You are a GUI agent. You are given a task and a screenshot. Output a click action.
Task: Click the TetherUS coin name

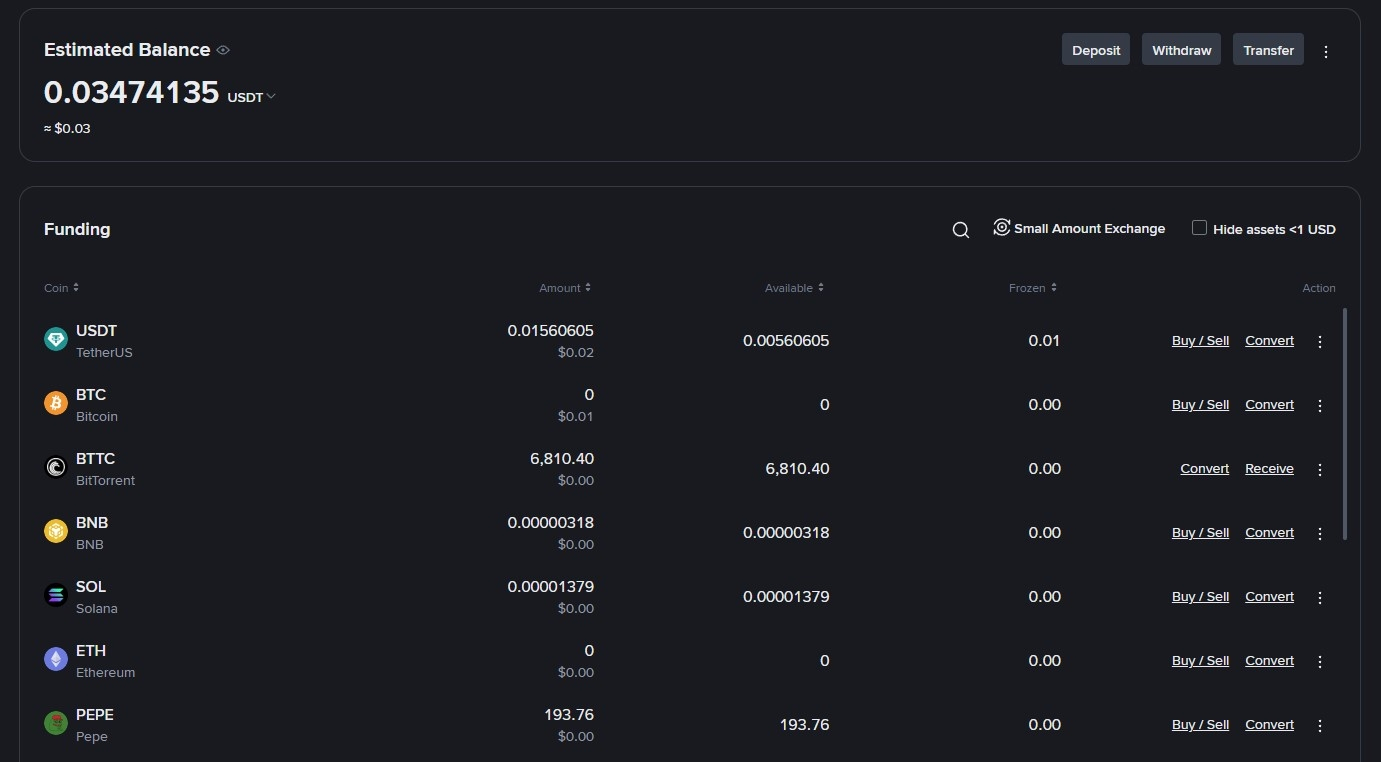[104, 353]
